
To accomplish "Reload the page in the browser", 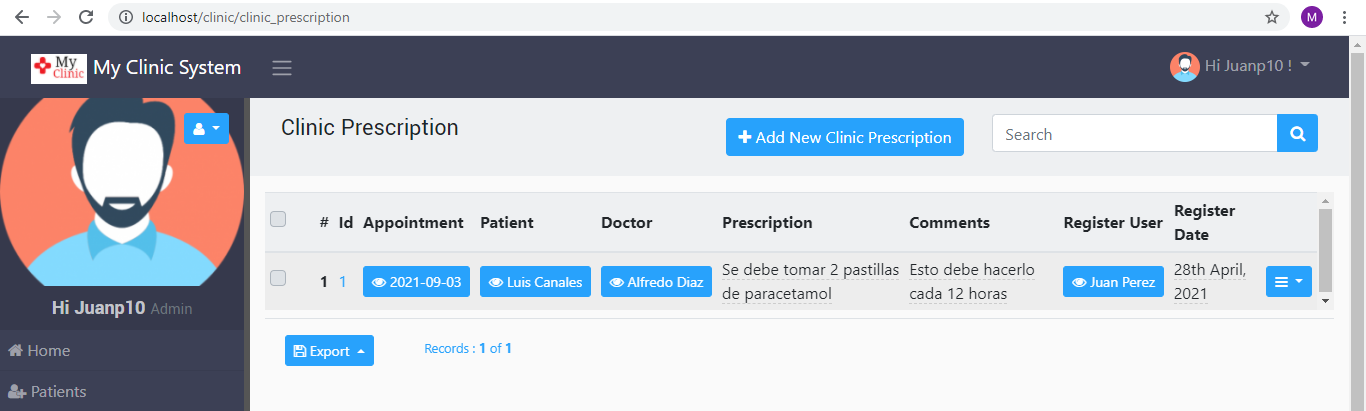I will tap(86, 17).
